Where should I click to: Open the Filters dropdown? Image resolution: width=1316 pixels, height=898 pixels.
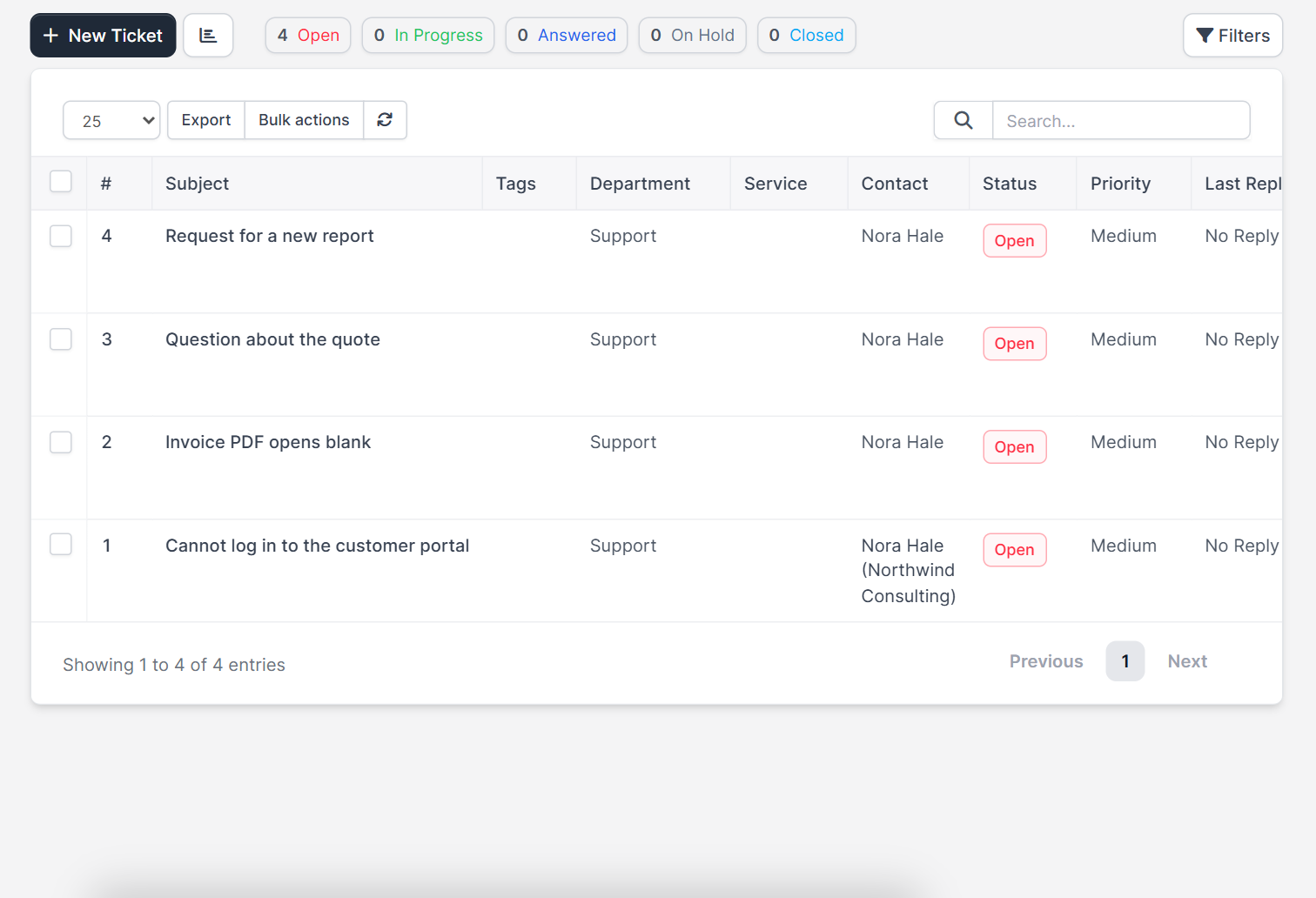tap(1232, 36)
